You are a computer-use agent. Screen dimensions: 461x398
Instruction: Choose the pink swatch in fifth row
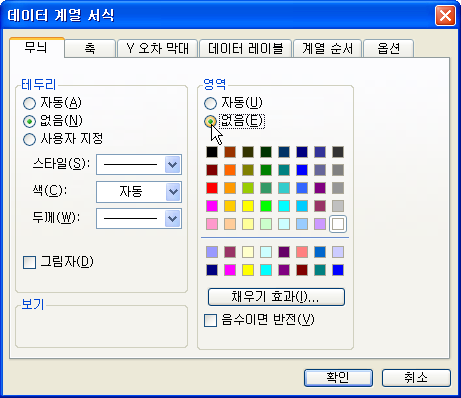point(212,224)
